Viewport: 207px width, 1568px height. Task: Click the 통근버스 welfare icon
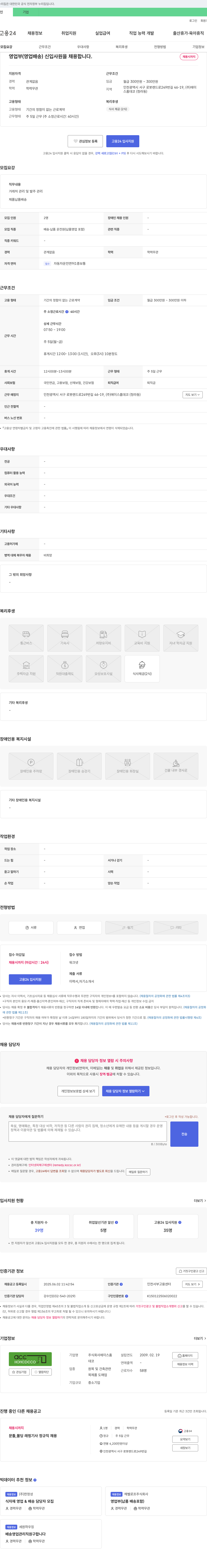(26, 638)
